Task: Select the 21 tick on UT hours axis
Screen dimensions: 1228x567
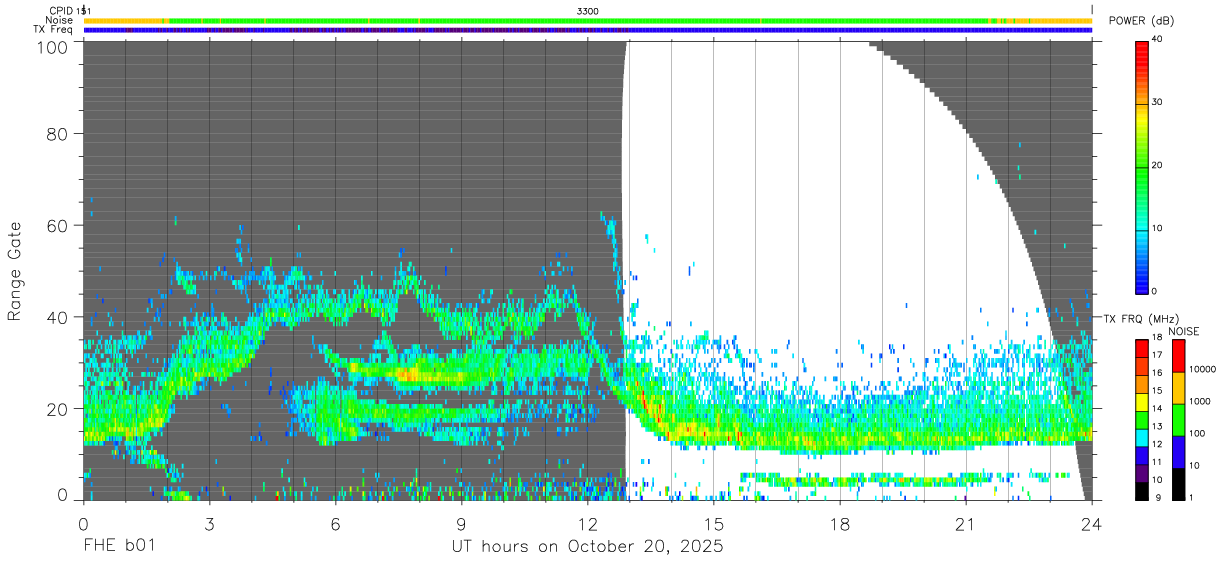Action: pos(965,523)
